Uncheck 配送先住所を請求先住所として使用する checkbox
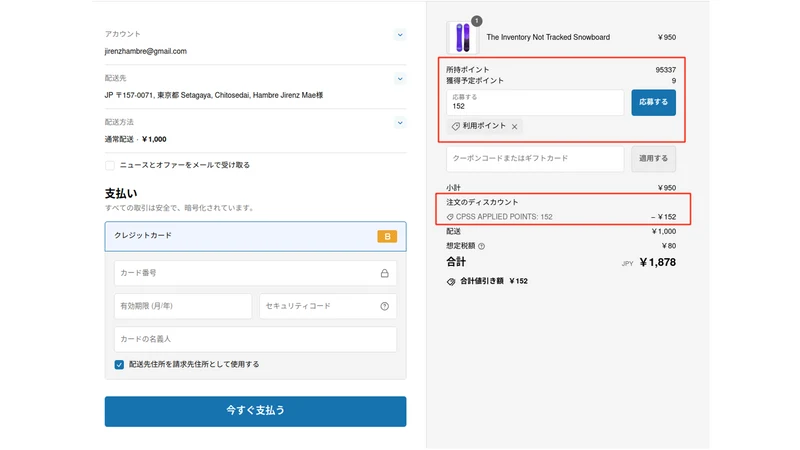800x450 pixels. pos(119,364)
